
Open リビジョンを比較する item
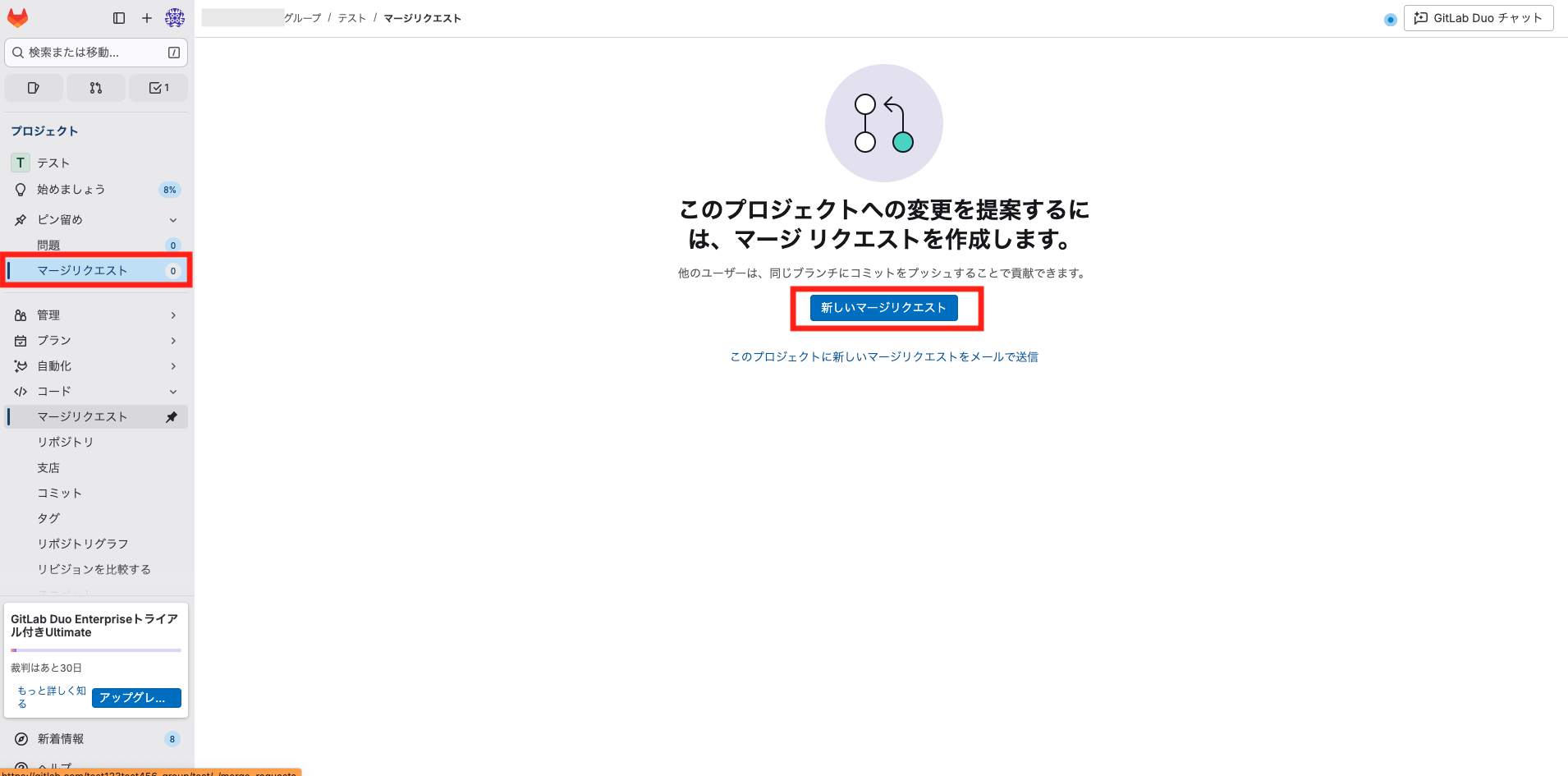[96, 570]
